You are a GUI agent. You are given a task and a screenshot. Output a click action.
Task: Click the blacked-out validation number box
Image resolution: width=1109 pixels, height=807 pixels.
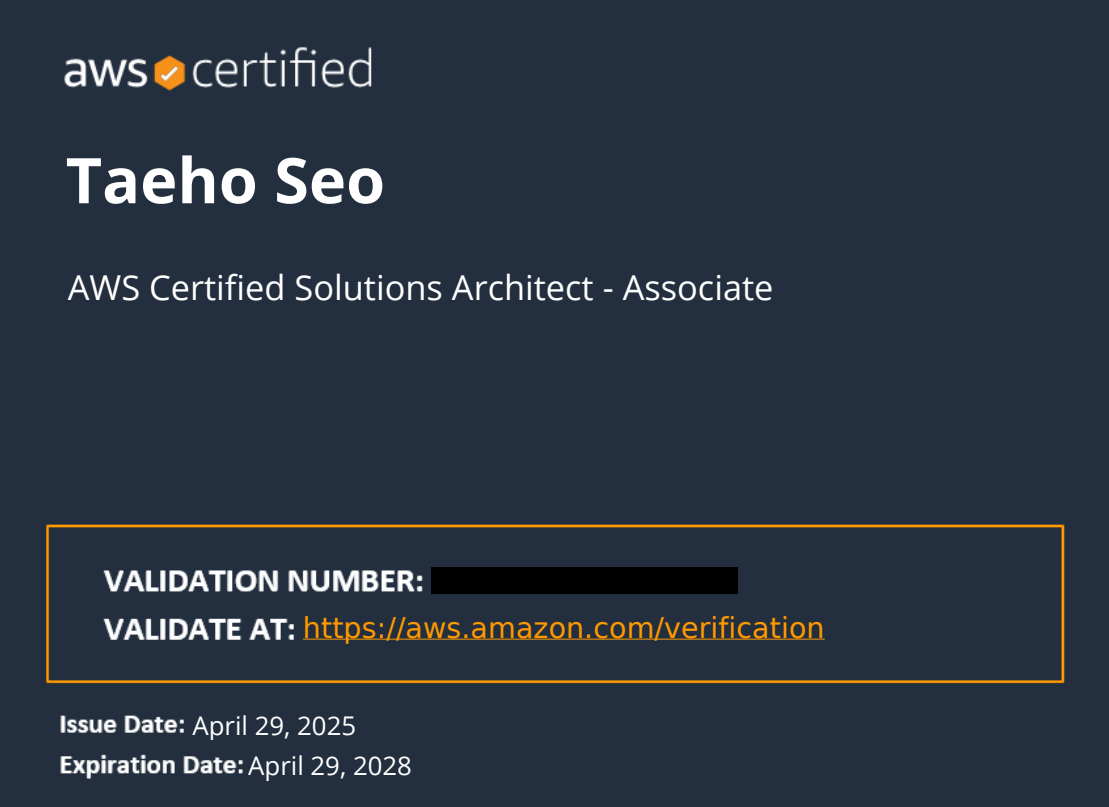pyautogui.click(x=584, y=580)
